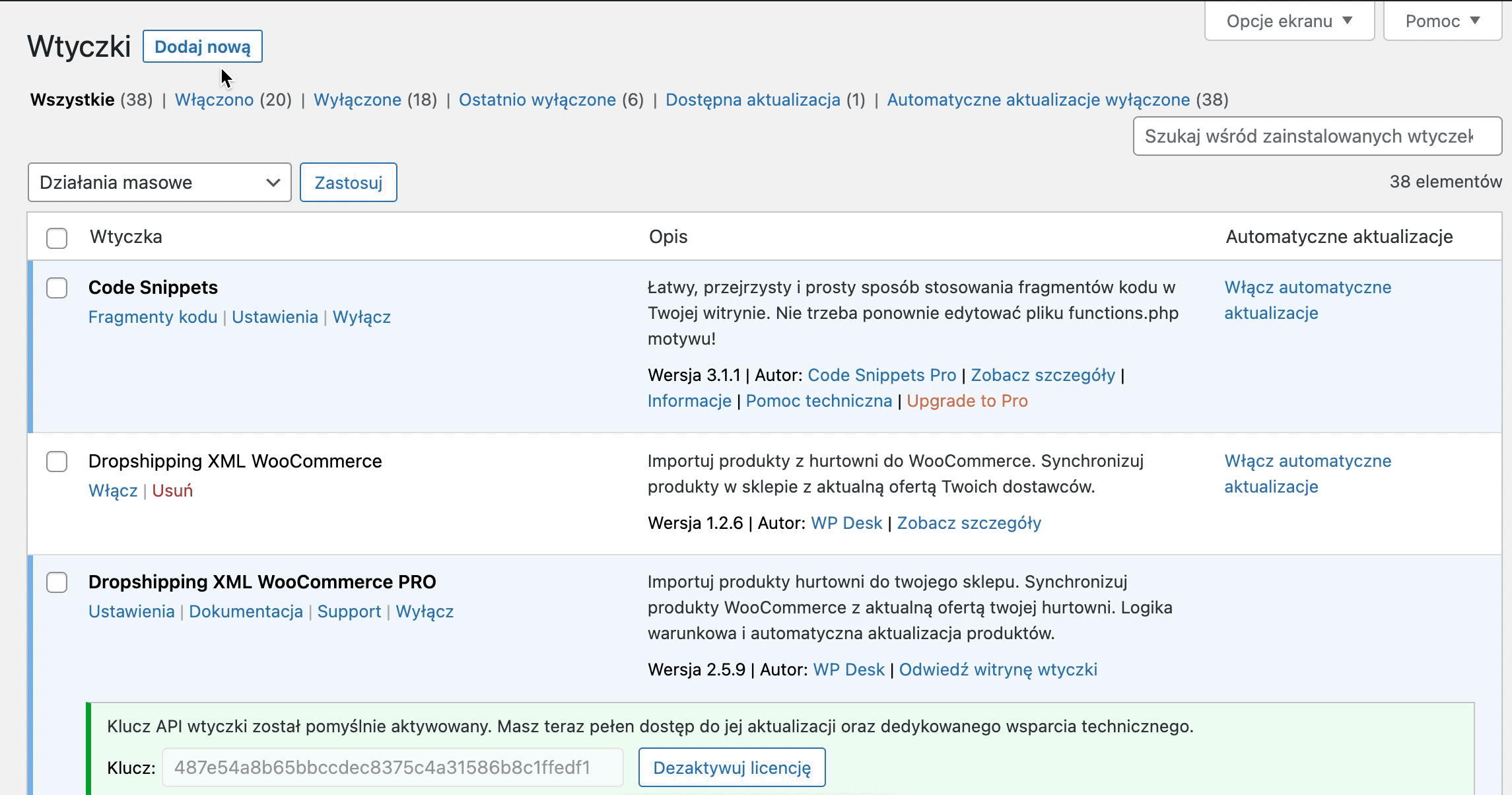
Task: Click Zobacz szczegóły for Dropshipping XML WooCommerce
Action: [969, 523]
